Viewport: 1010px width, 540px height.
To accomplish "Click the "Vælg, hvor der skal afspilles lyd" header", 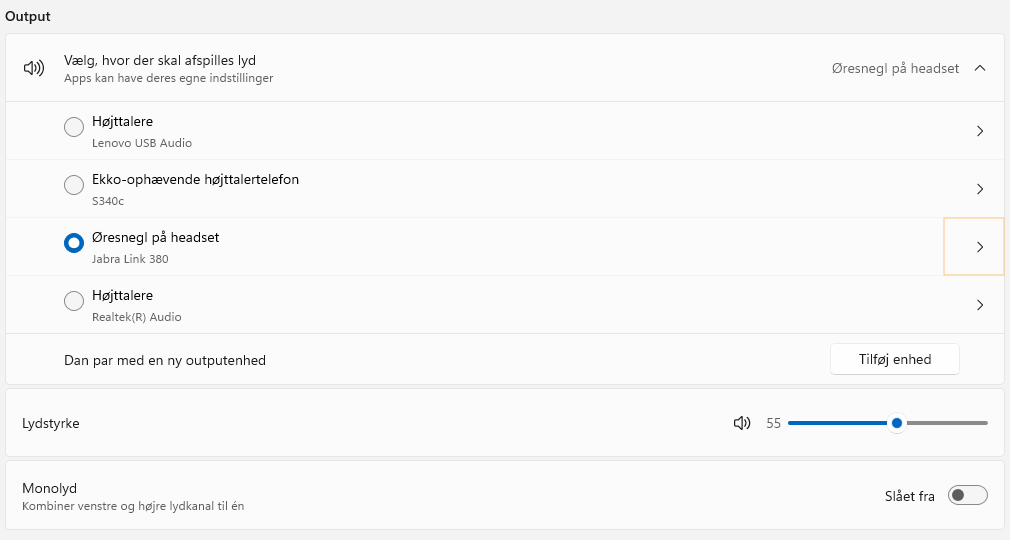I will pos(160,61).
